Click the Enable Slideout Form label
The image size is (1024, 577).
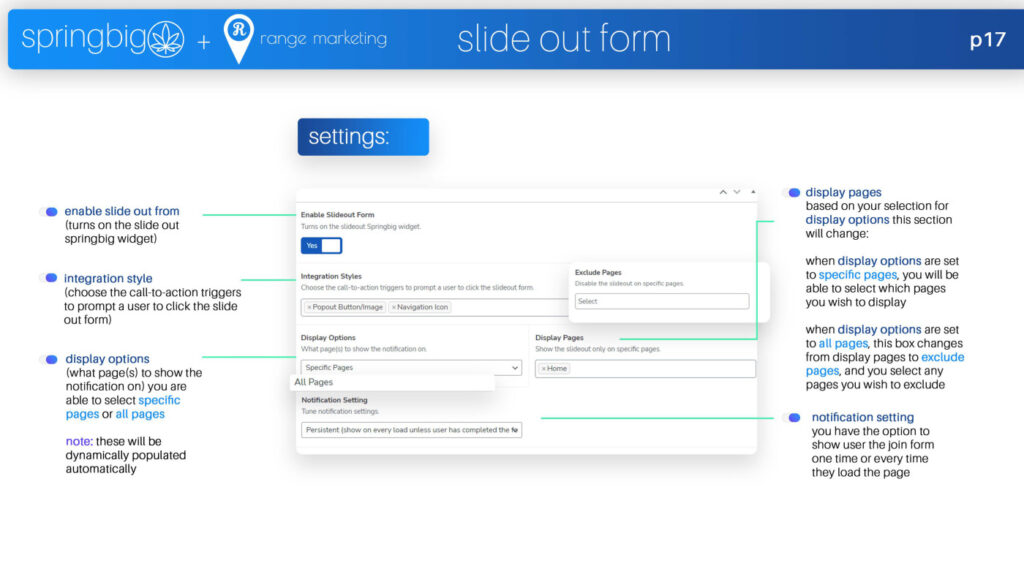point(338,215)
